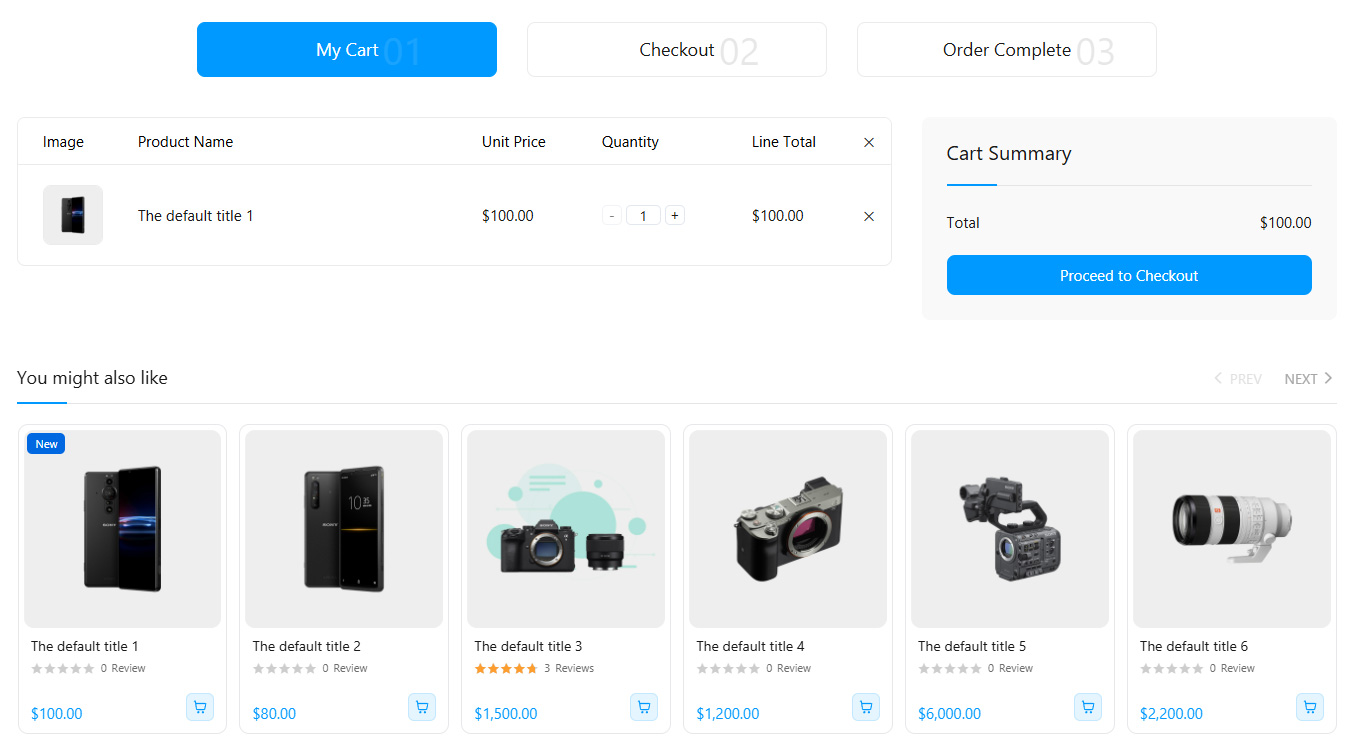Remove The default title 1 from cart
Viewport: 1357px width, 752px height.
click(x=869, y=216)
